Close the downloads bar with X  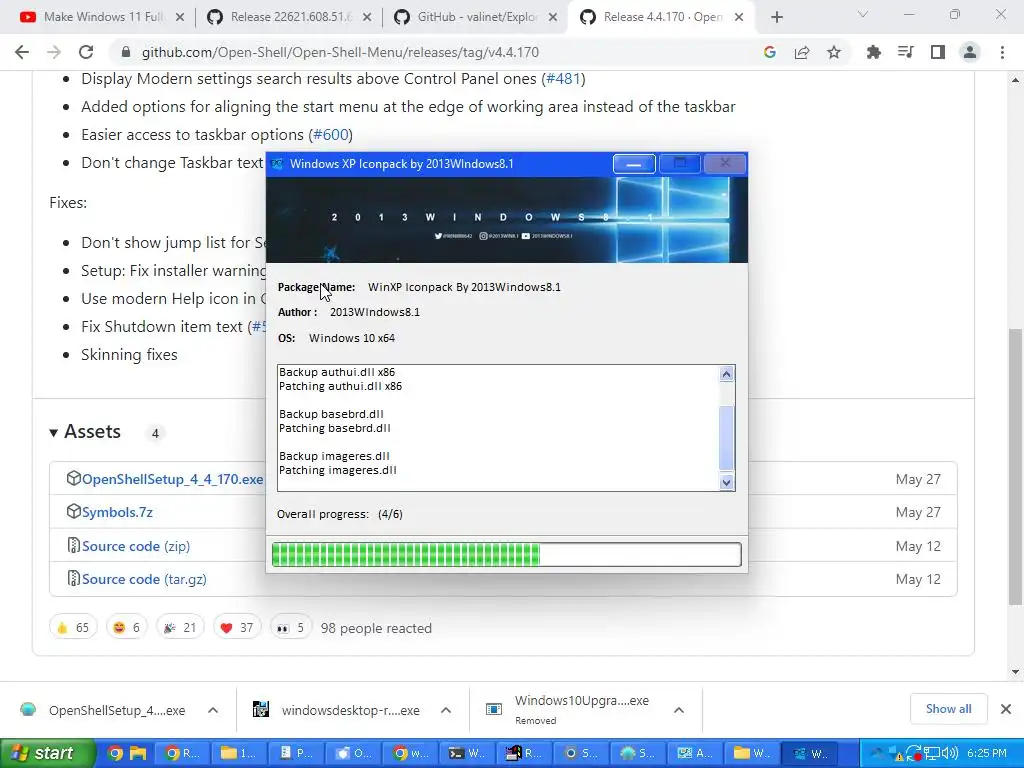click(x=1006, y=709)
